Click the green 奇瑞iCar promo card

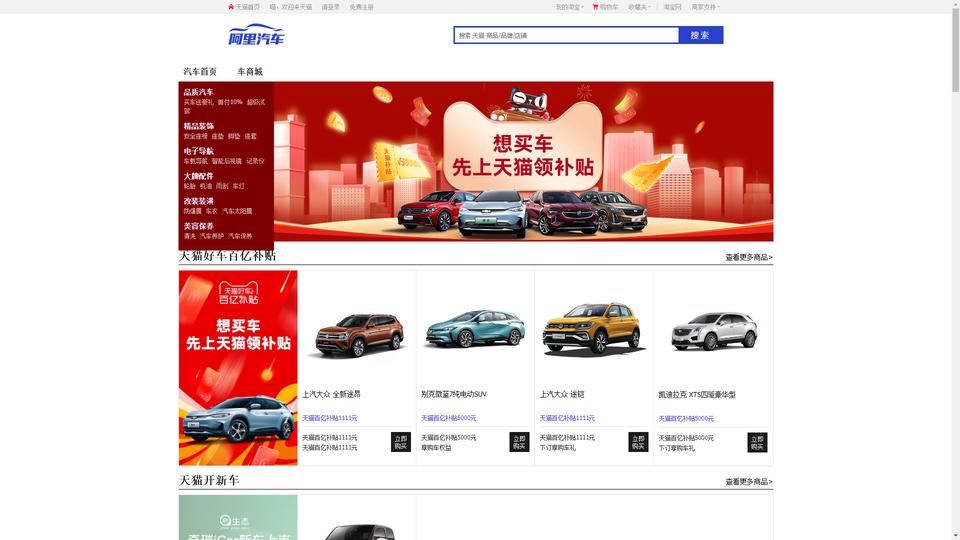click(238, 517)
